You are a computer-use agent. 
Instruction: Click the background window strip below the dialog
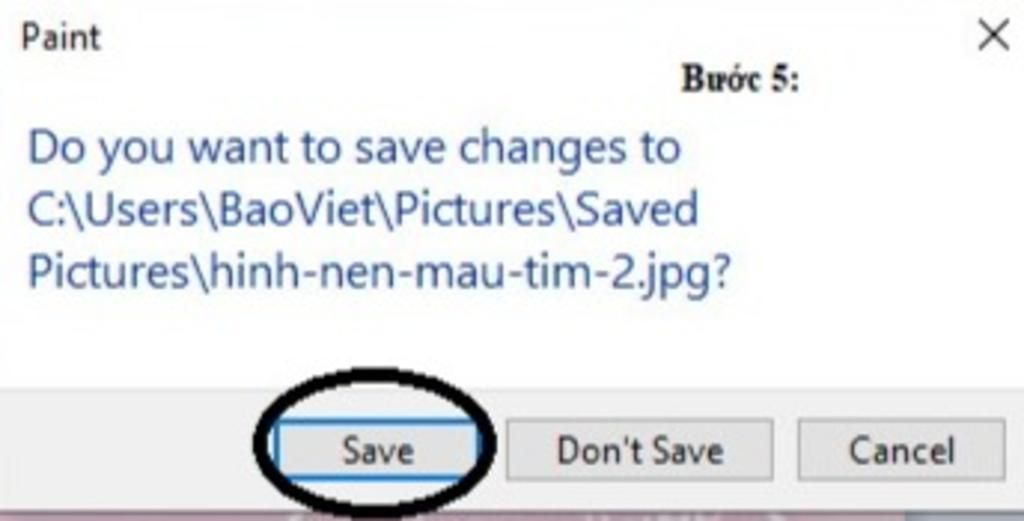click(x=512, y=517)
